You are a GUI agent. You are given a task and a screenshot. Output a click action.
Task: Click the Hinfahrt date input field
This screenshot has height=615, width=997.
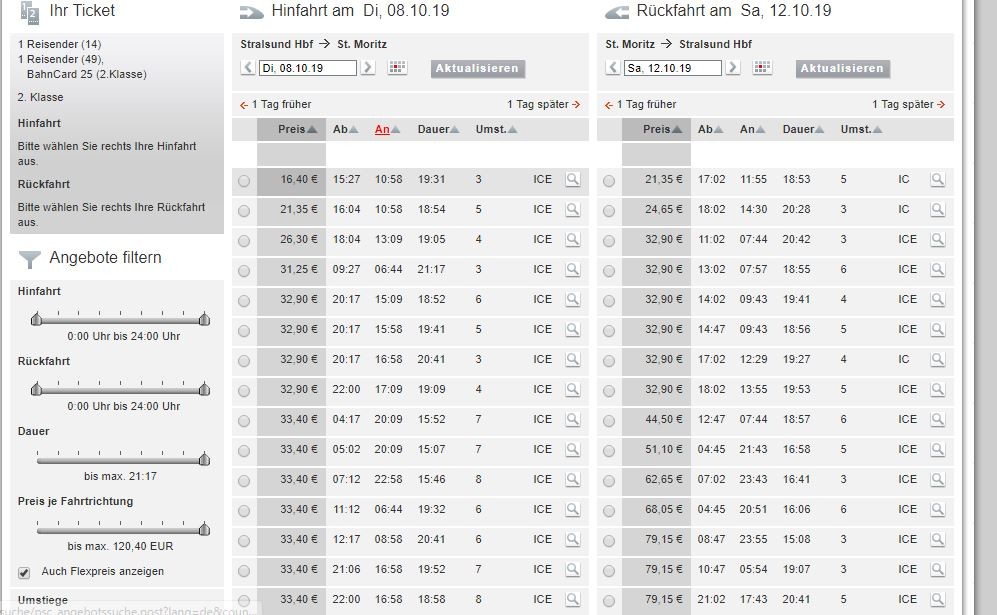tap(307, 68)
